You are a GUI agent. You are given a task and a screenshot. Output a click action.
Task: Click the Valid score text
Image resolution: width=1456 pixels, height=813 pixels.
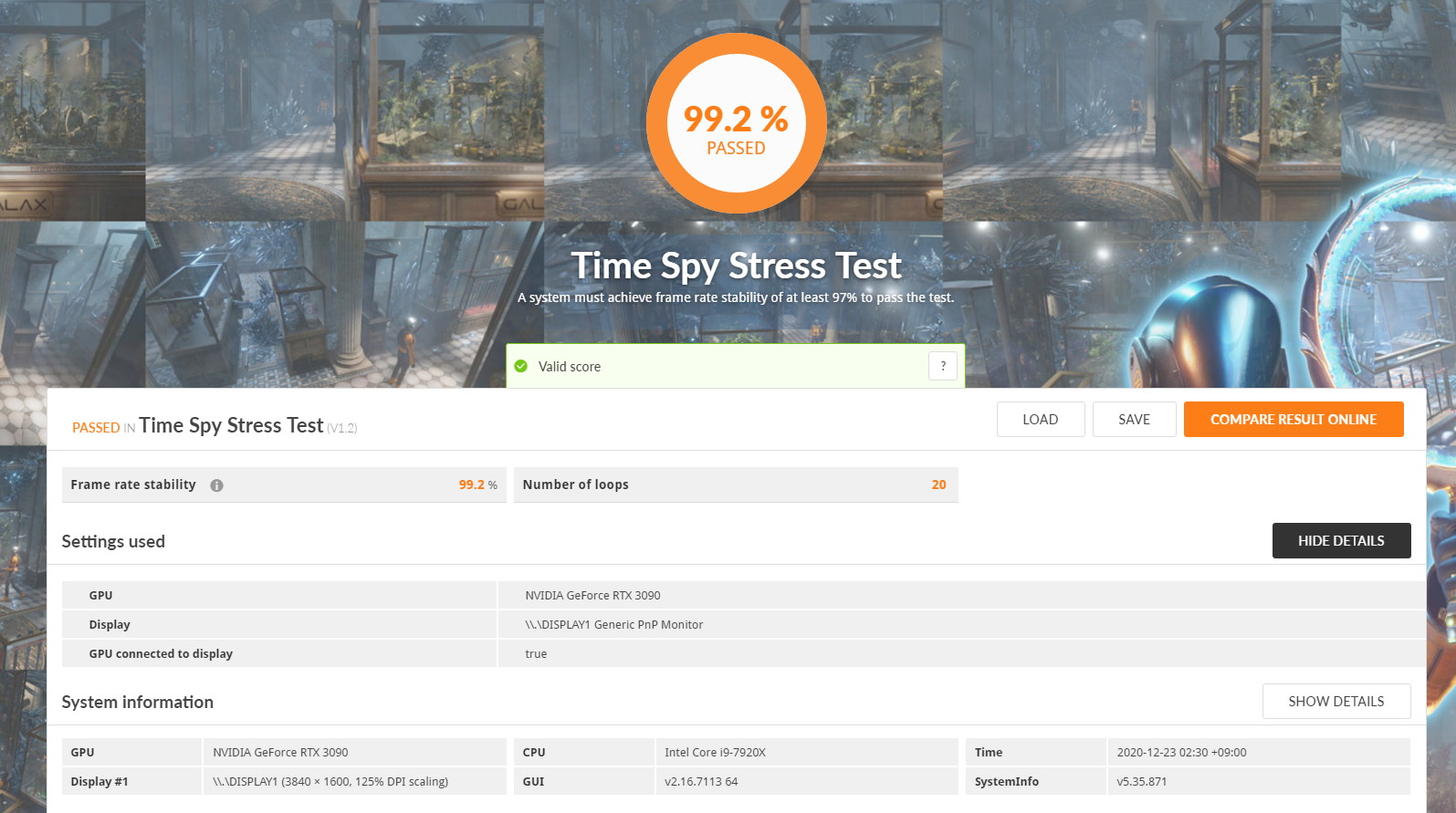pyautogui.click(x=570, y=367)
